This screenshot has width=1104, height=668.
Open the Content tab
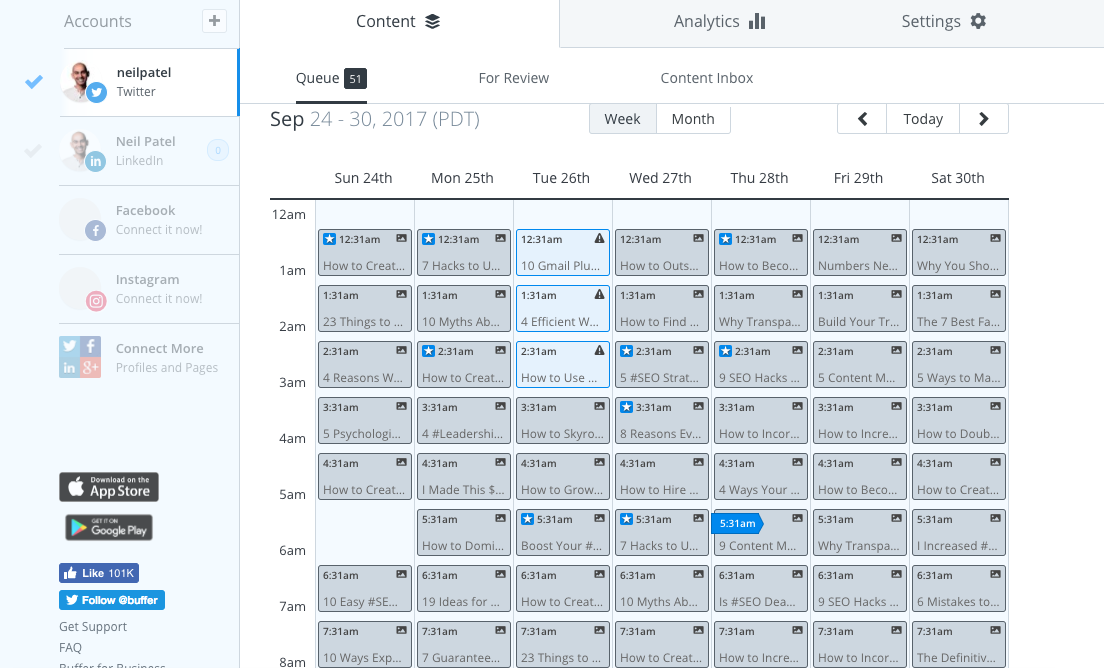tap(399, 22)
